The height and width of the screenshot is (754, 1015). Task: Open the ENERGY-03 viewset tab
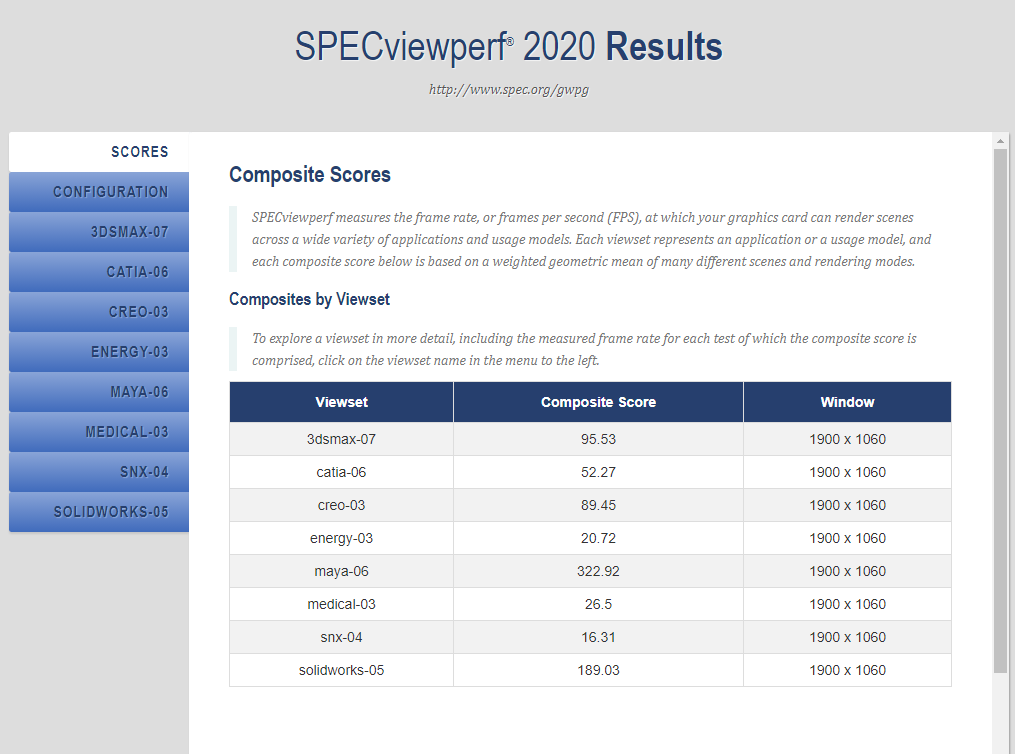pyautogui.click(x=99, y=352)
